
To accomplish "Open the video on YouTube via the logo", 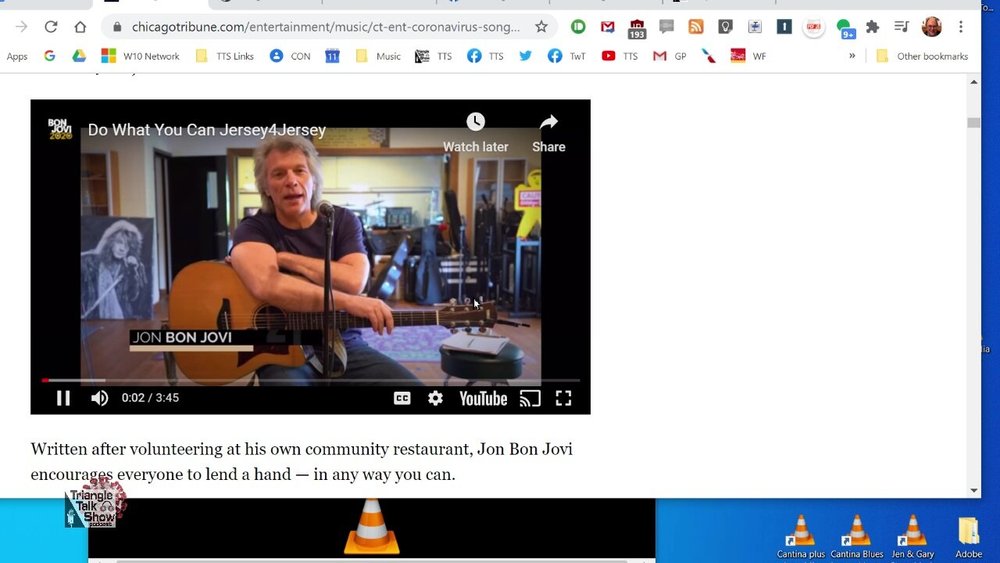I will tap(483, 398).
